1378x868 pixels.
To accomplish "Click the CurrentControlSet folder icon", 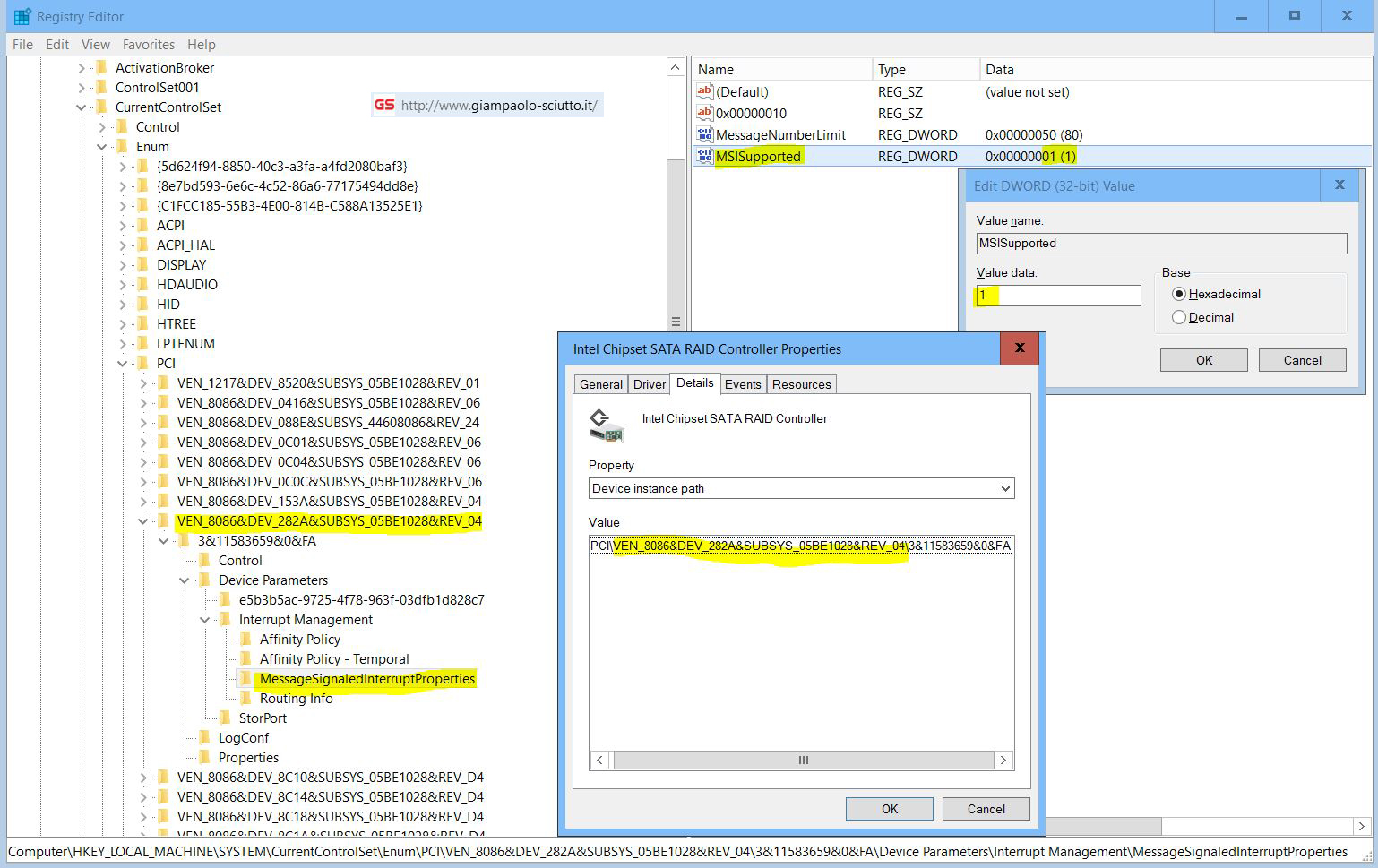I will click(101, 107).
